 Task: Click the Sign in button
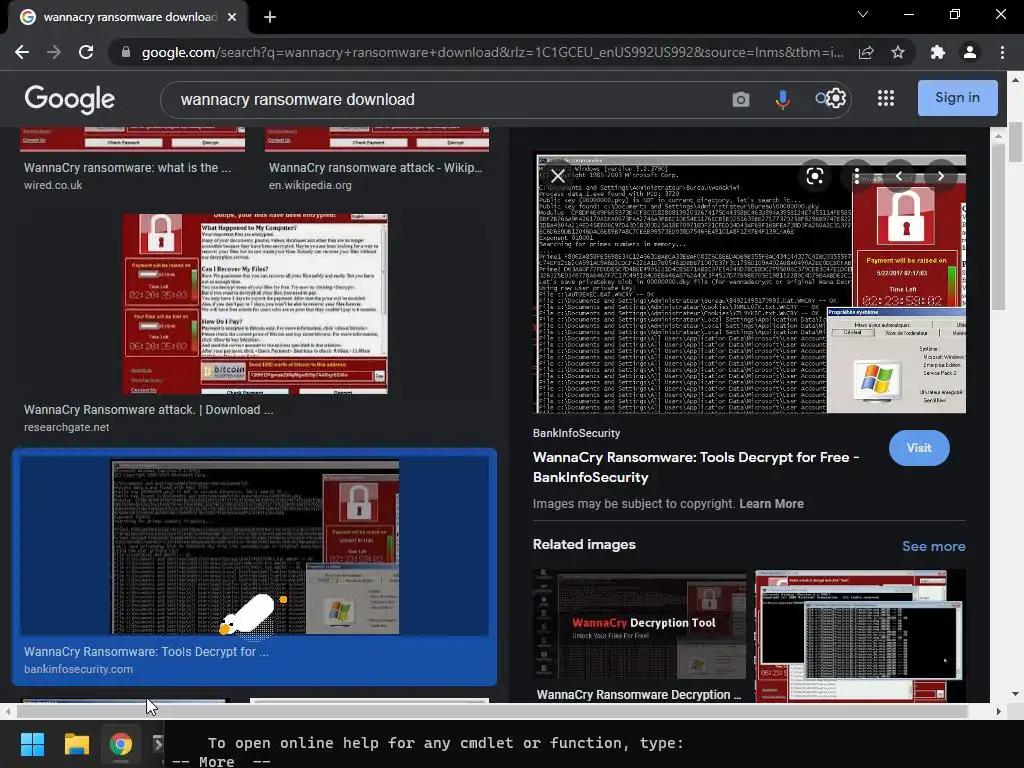coord(957,97)
